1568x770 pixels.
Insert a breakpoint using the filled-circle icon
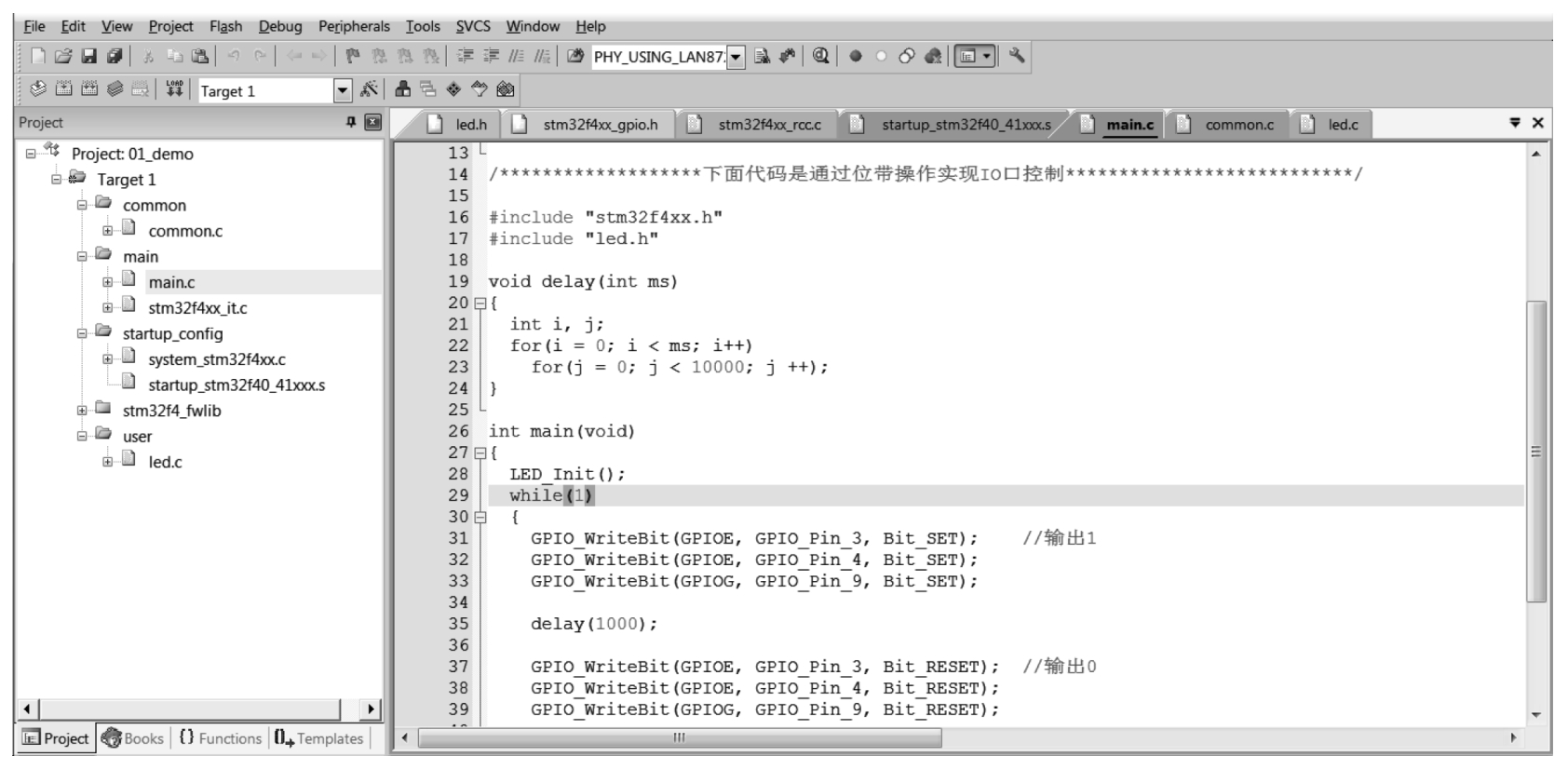pos(856,56)
